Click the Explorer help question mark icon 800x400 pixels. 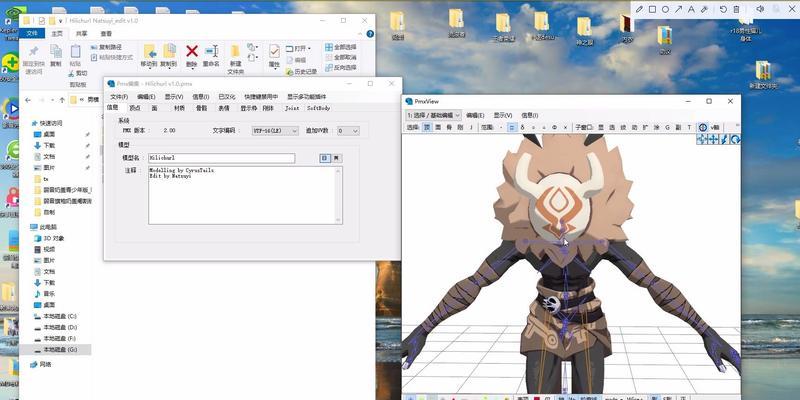370,34
